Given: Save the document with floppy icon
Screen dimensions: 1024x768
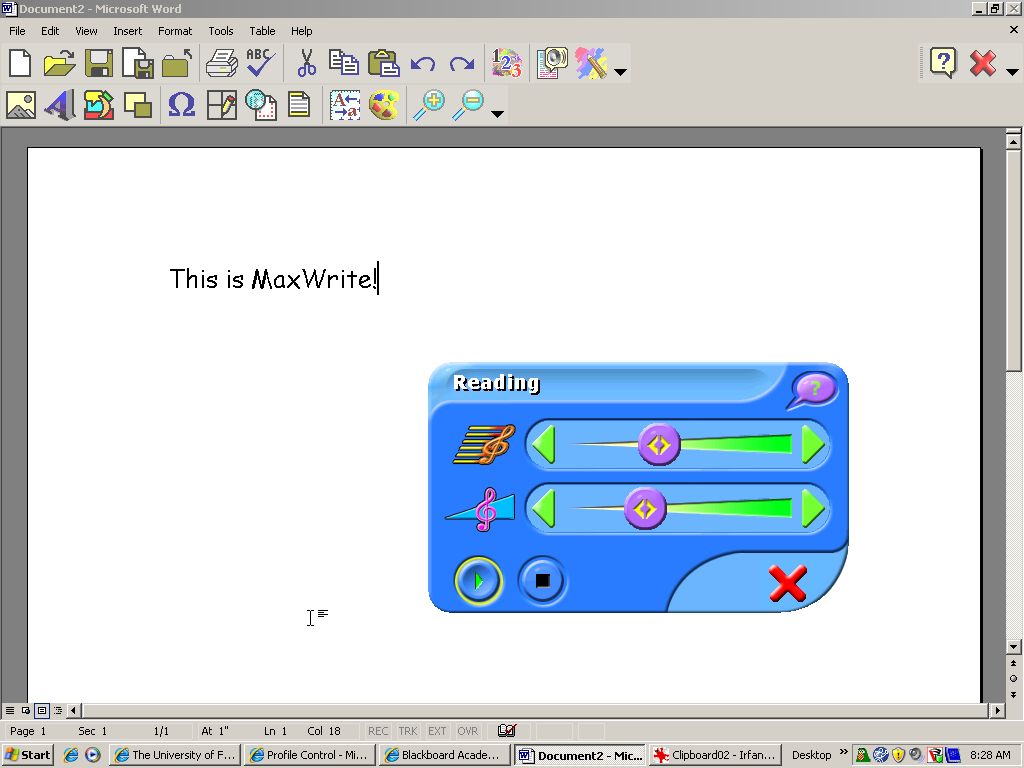Looking at the screenshot, I should (x=99, y=64).
